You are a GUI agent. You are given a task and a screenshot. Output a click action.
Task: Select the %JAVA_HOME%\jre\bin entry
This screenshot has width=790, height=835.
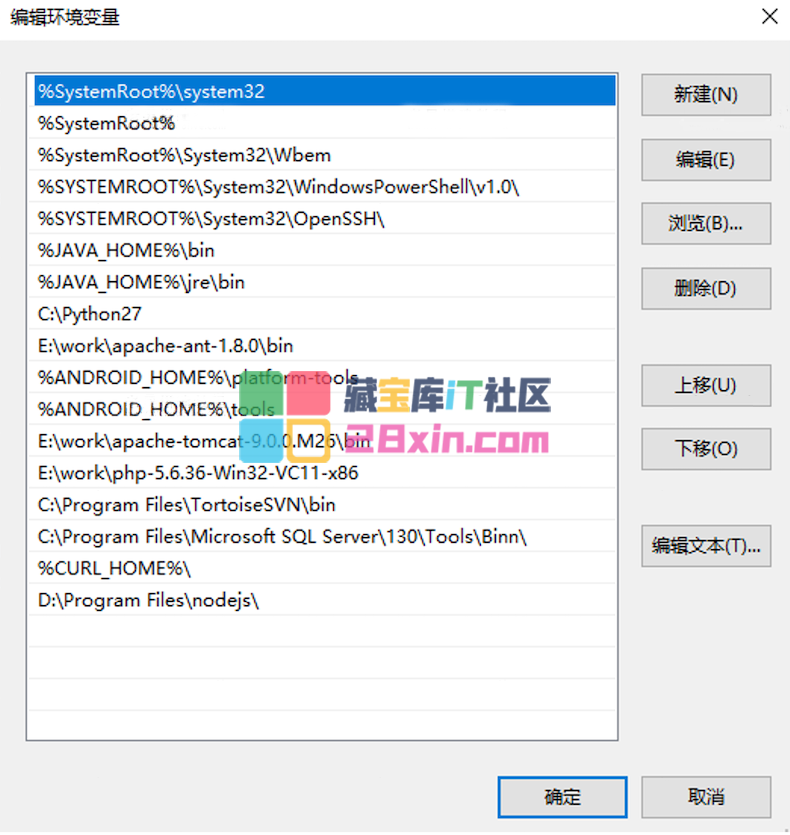141,282
